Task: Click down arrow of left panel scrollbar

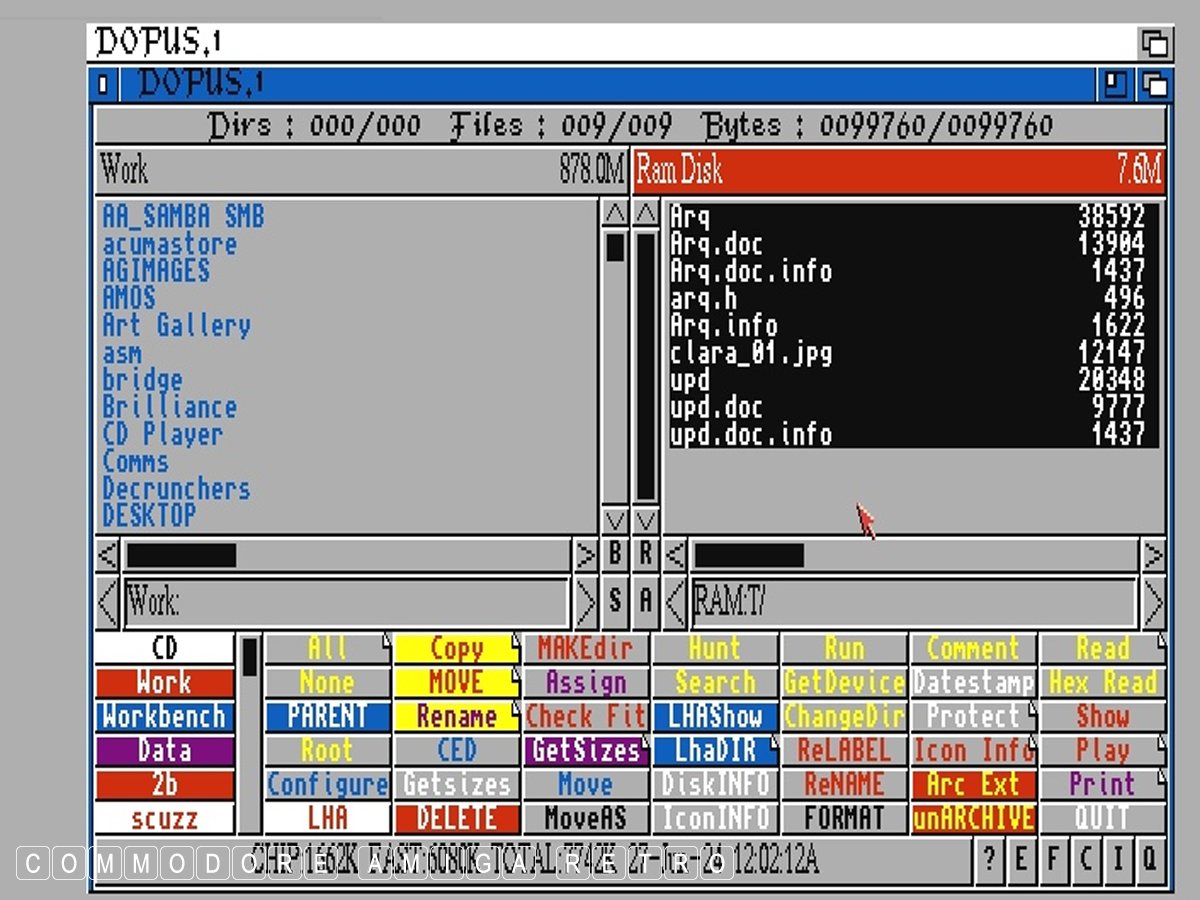Action: click(x=615, y=520)
